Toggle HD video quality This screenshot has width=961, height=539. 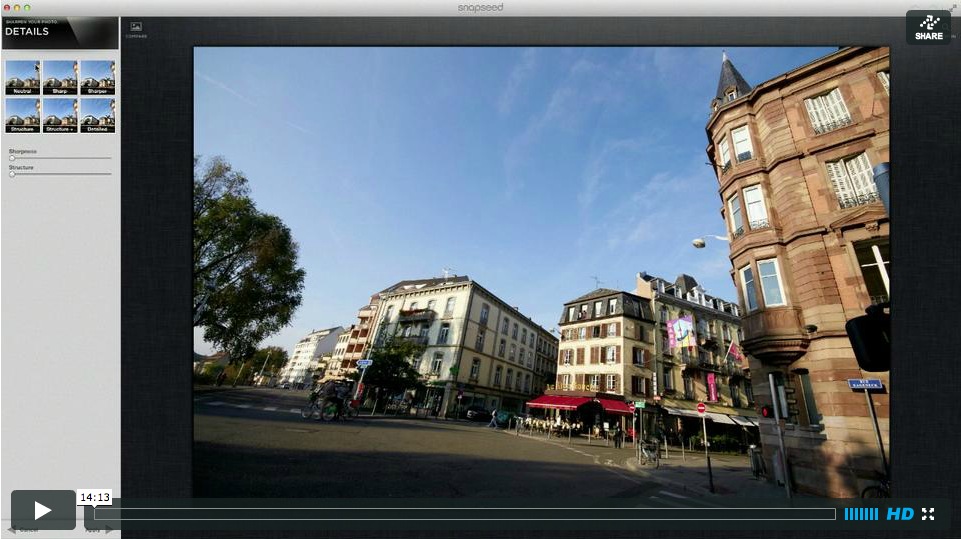coord(900,514)
